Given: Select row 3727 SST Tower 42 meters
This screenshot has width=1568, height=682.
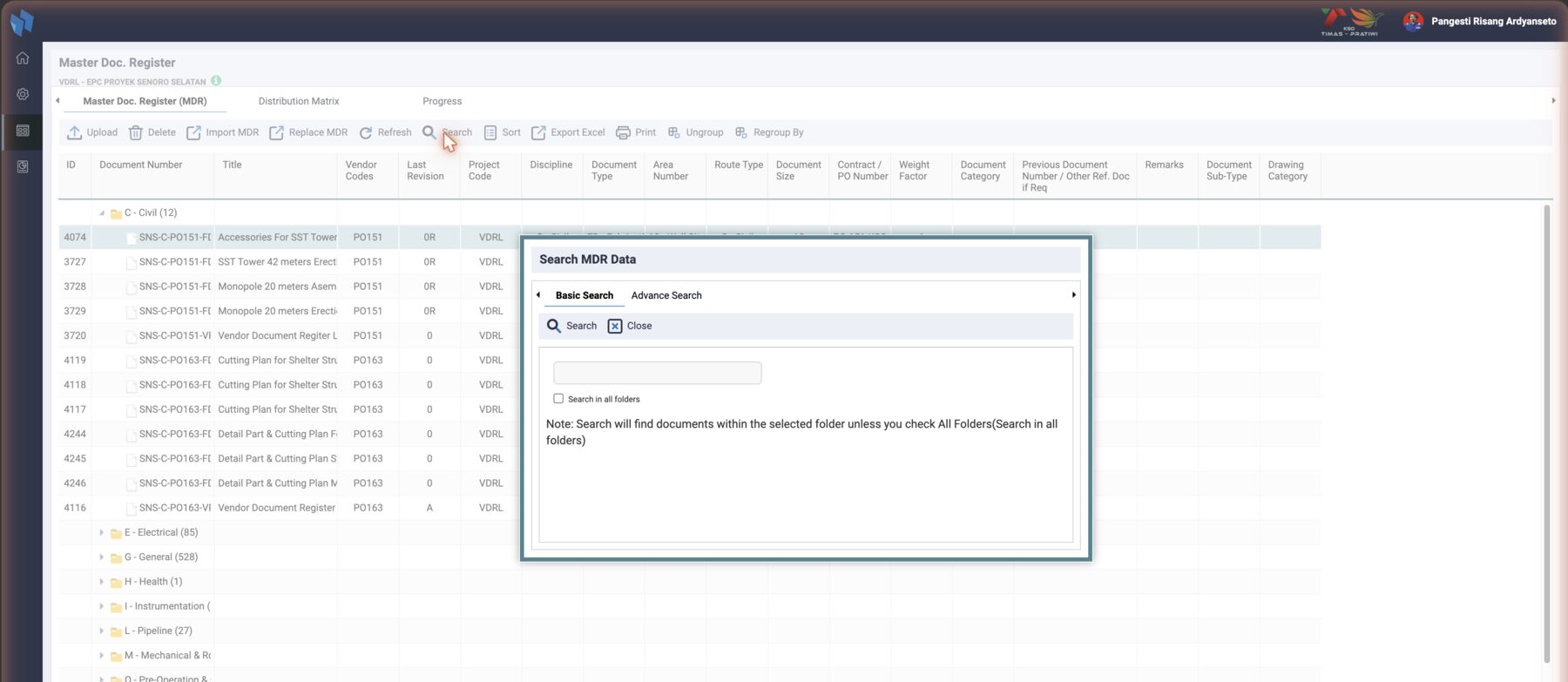Looking at the screenshot, I should click(690, 261).
